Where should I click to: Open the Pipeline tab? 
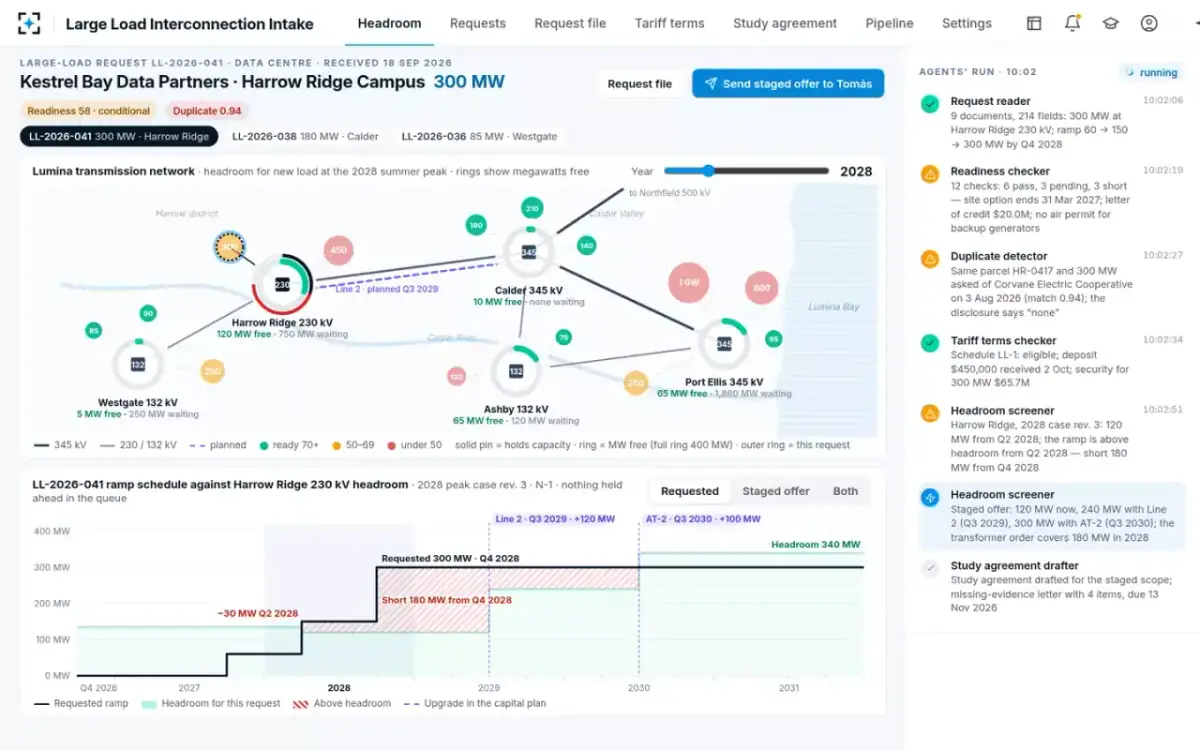point(889,23)
